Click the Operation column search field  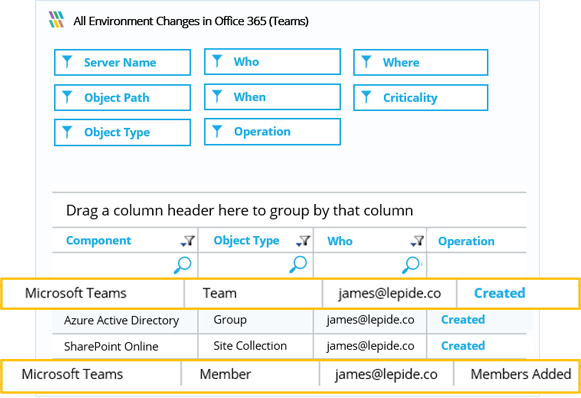coord(477,265)
